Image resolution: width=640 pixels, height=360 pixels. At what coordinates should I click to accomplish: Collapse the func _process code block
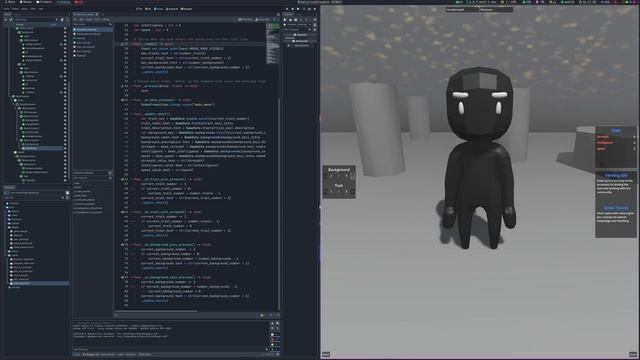point(132,86)
